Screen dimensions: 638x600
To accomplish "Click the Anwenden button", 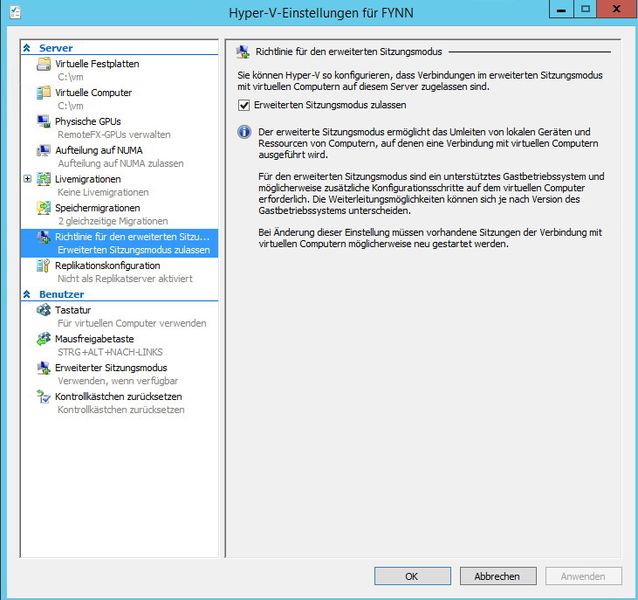I will coord(583,576).
